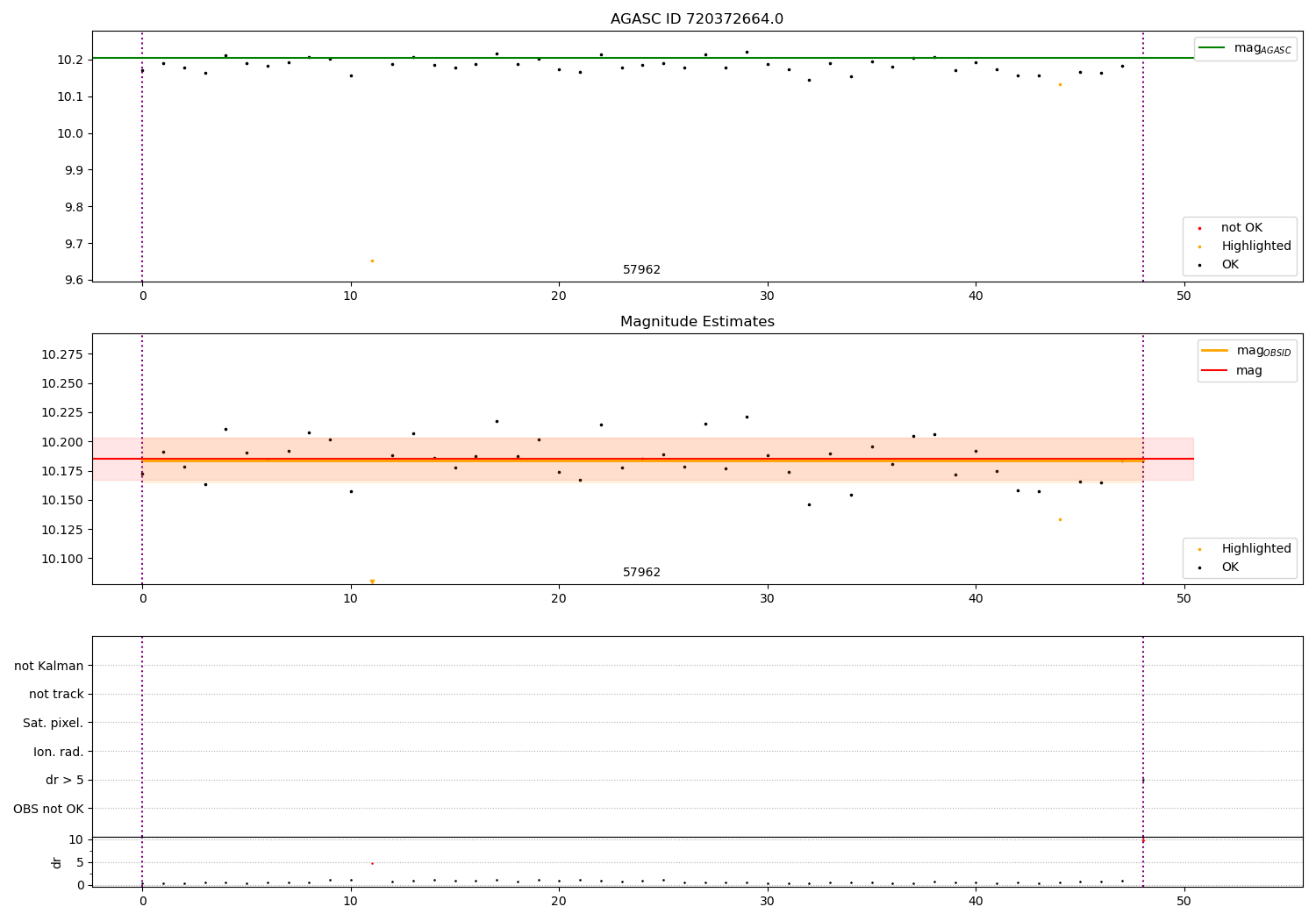Click the "dr > 5" axis label
Image resolution: width=1316 pixels, height=921 pixels.
click(65, 781)
